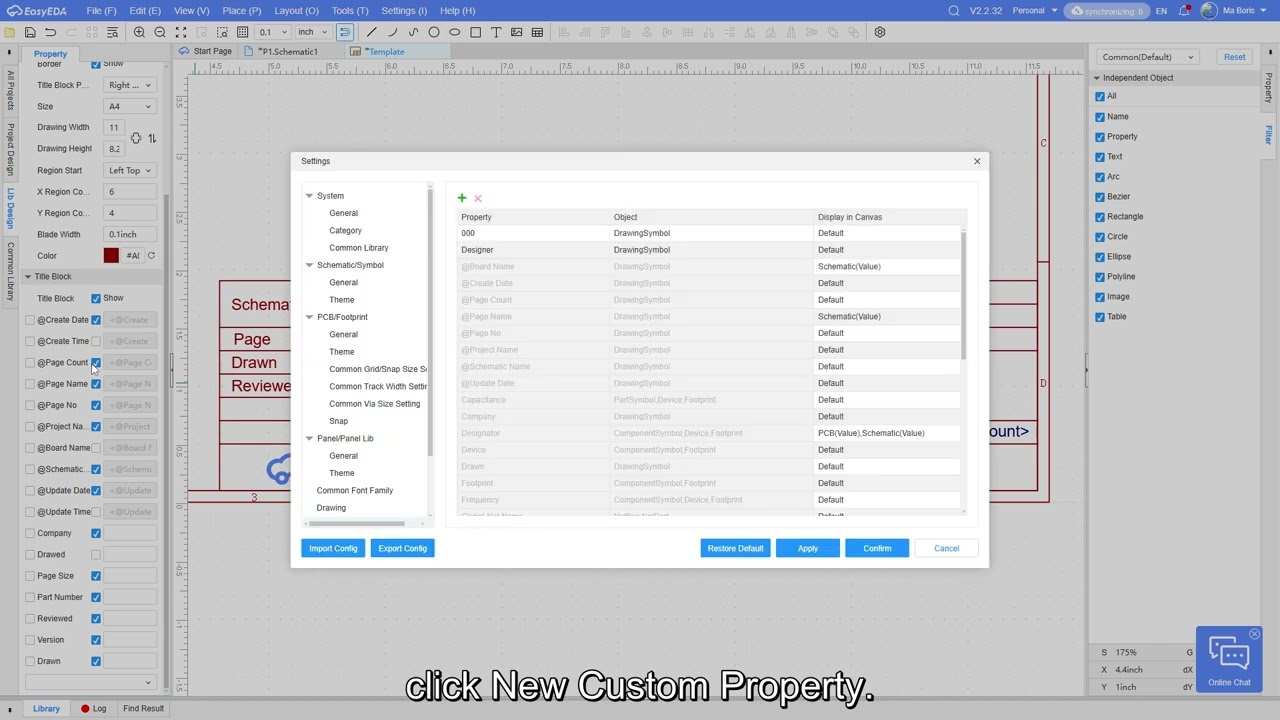The height and width of the screenshot is (720, 1280).
Task: Collapse the Schematic/Symbol tree node
Action: pyautogui.click(x=309, y=265)
